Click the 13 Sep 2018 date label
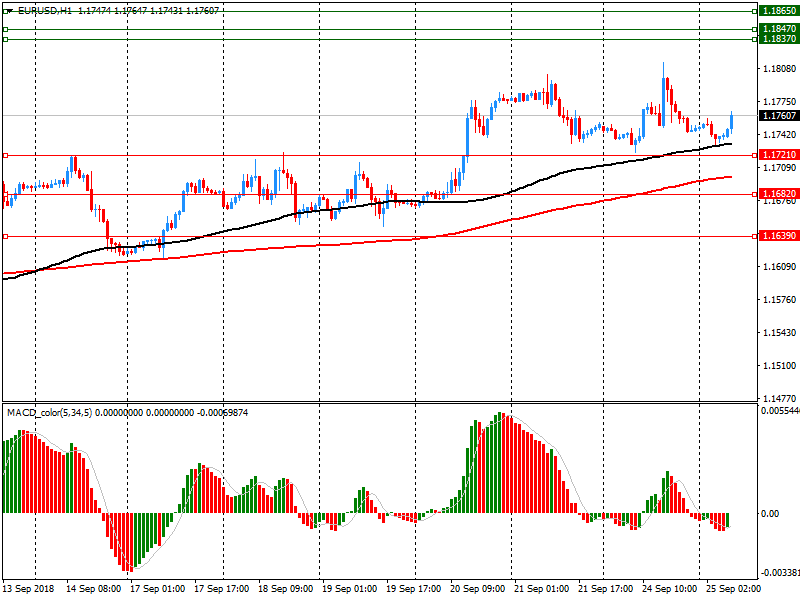The height and width of the screenshot is (600, 800). [30, 589]
